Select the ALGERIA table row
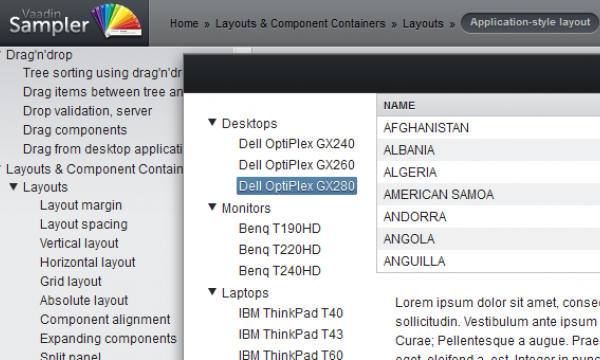 [488, 172]
